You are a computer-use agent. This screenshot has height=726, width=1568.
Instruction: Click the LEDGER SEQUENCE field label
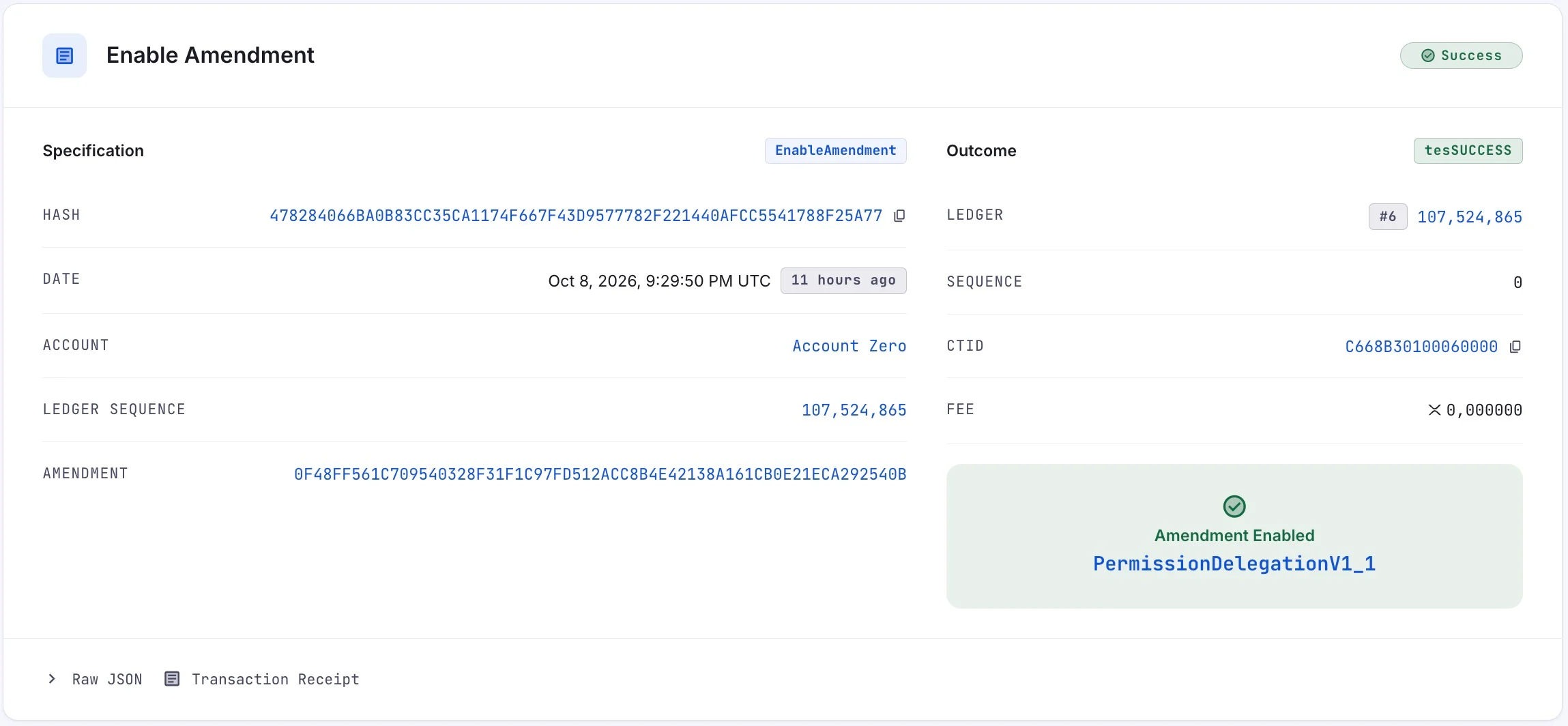click(114, 409)
